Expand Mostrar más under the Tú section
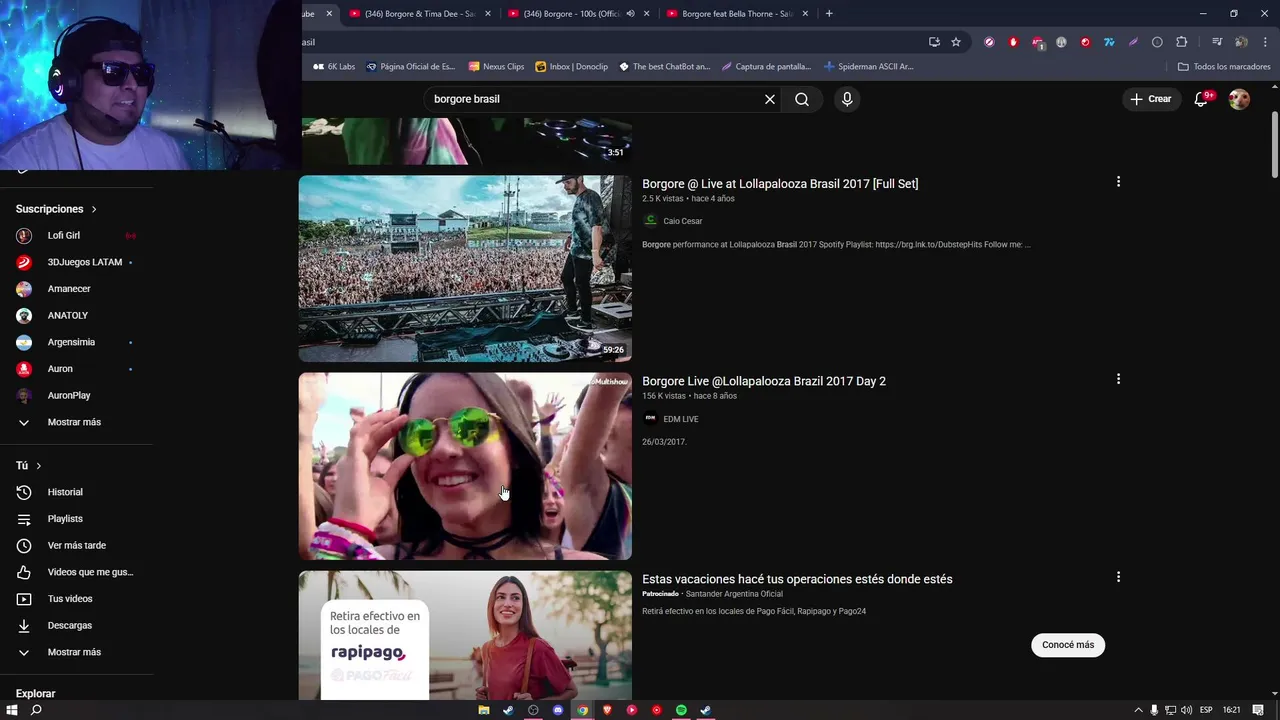 [76, 652]
